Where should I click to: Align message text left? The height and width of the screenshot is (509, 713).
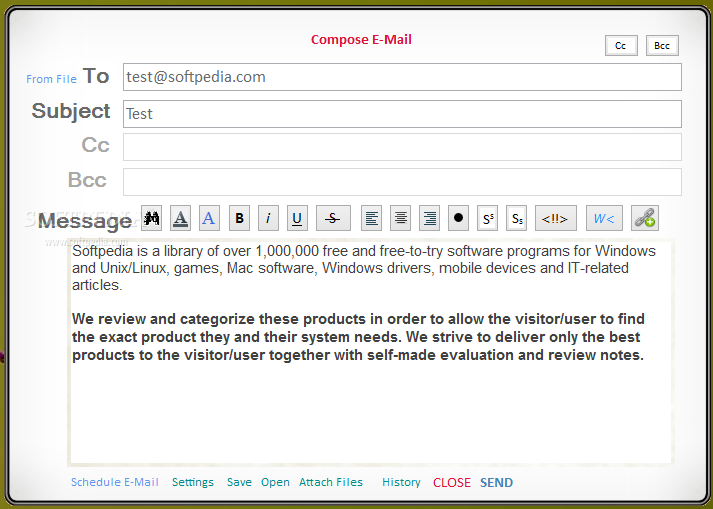372,218
